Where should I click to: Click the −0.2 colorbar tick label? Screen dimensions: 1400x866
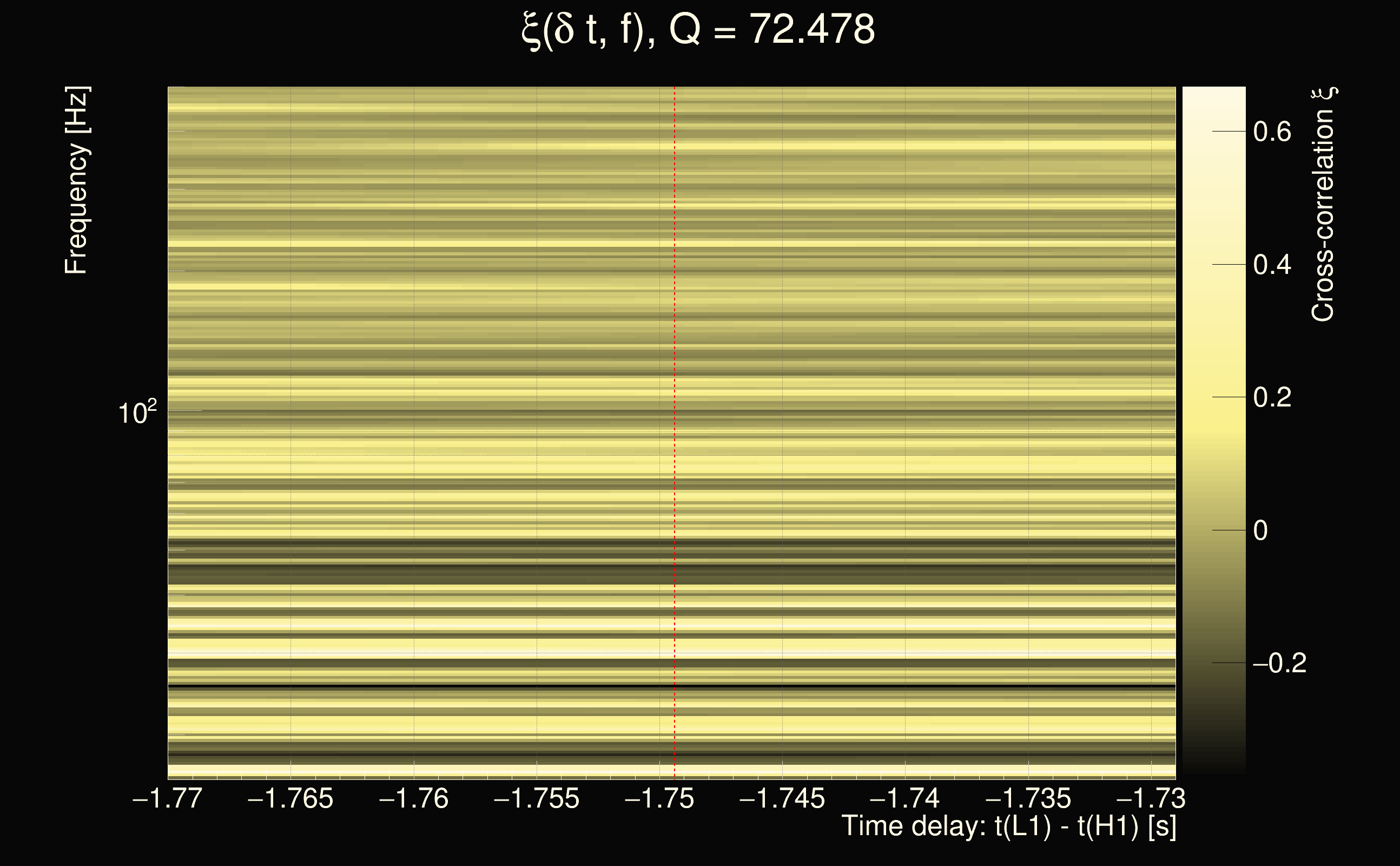click(1279, 663)
